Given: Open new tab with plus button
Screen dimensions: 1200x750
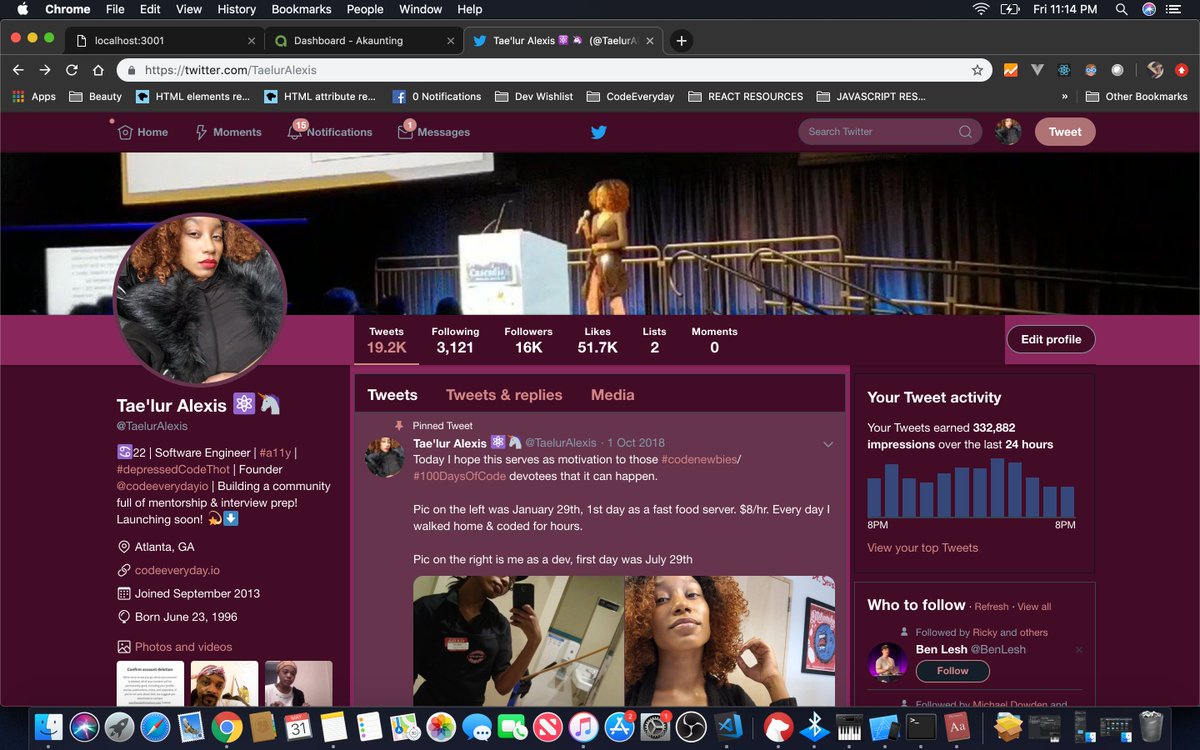Looking at the screenshot, I should (x=681, y=41).
